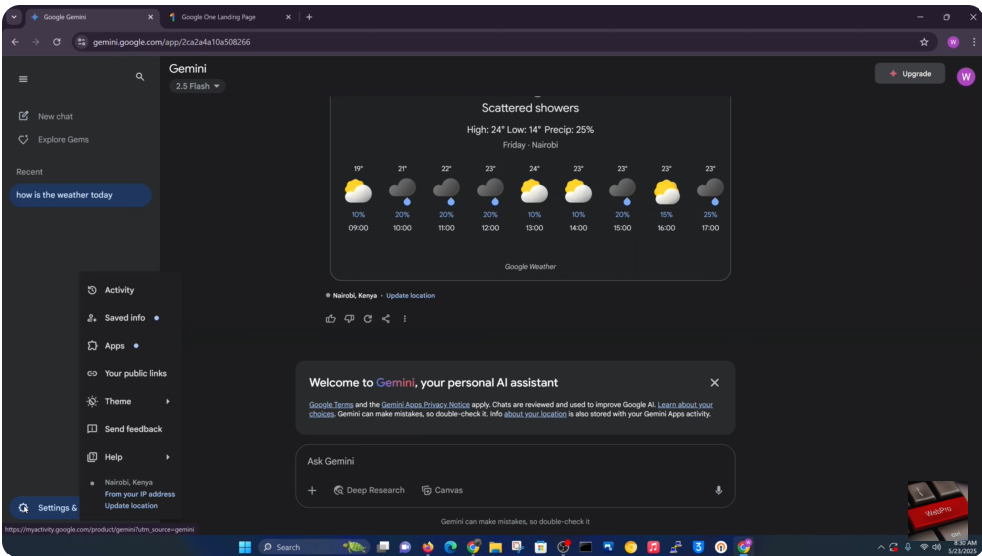Select Deep Research
982x556 pixels.
tap(369, 490)
